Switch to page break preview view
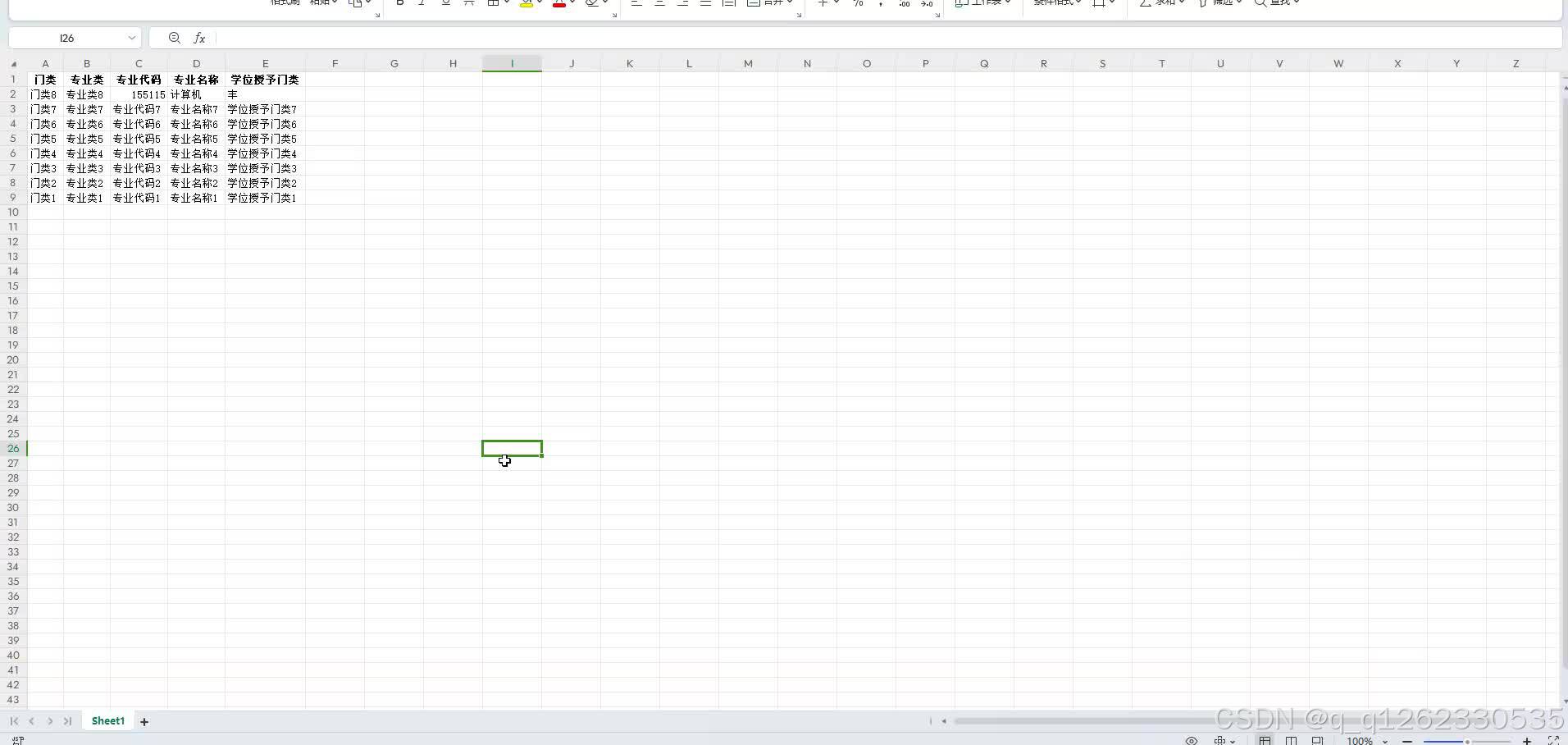The height and width of the screenshot is (745, 1568). (1318, 740)
